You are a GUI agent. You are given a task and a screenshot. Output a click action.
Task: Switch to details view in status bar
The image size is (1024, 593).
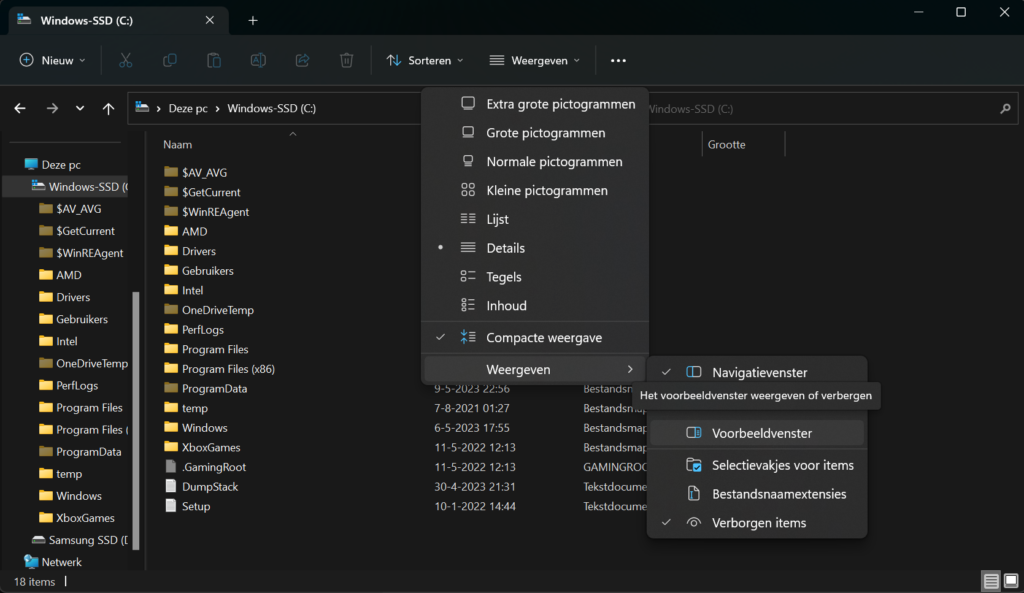tap(991, 581)
